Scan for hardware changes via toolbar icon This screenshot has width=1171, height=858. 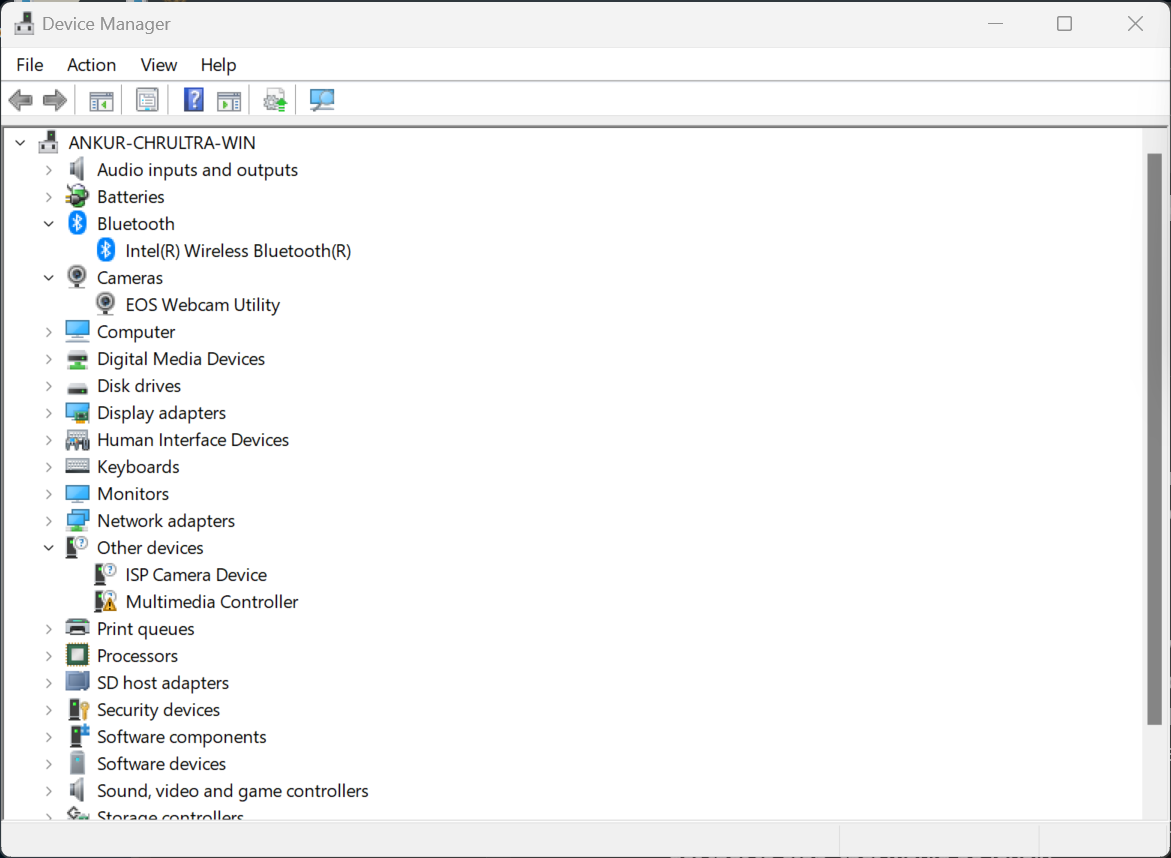tap(322, 100)
